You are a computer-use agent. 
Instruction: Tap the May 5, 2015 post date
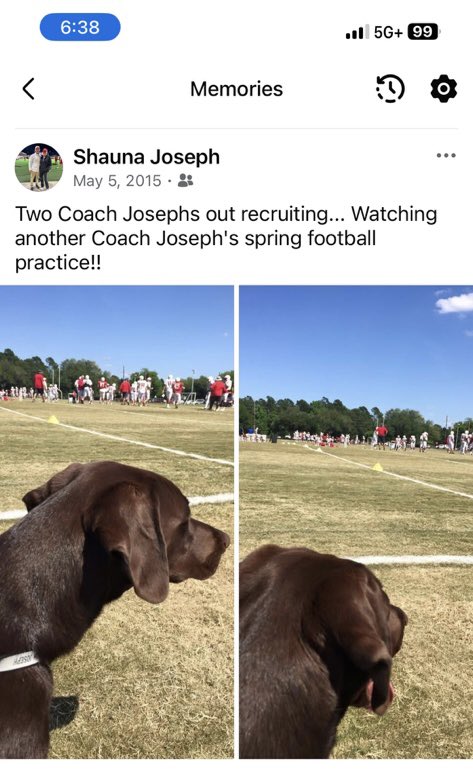pyautogui.click(x=117, y=181)
